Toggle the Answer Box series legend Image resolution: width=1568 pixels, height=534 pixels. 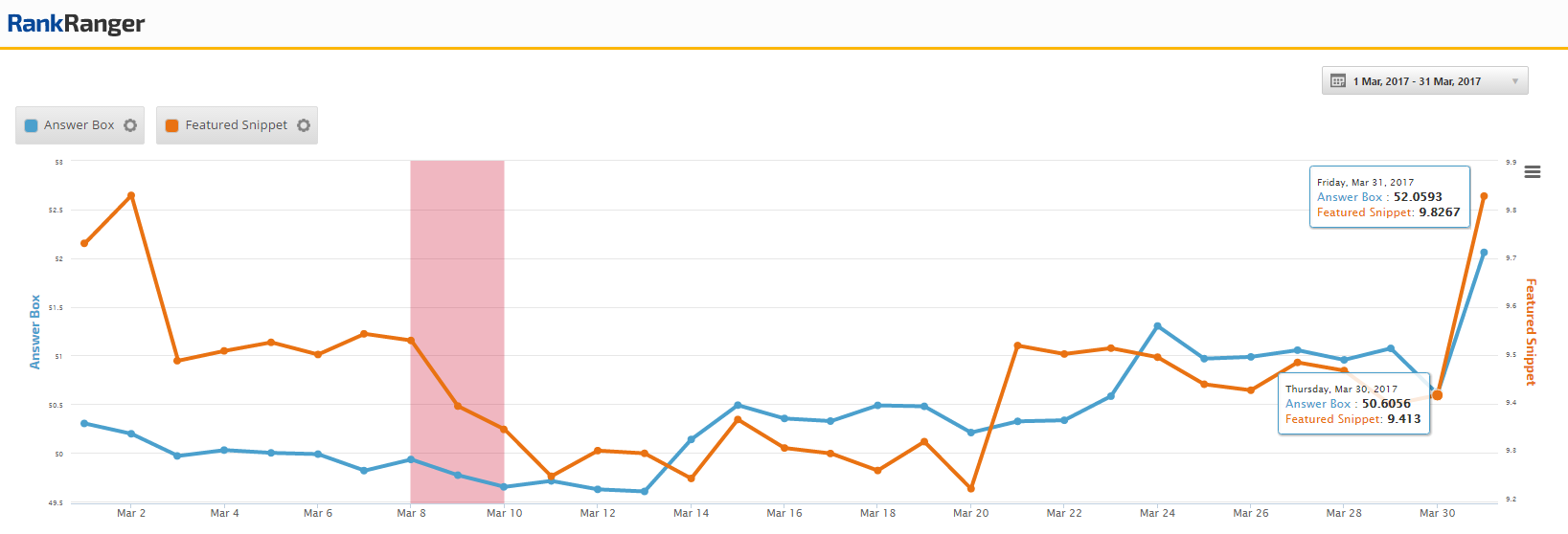79,125
